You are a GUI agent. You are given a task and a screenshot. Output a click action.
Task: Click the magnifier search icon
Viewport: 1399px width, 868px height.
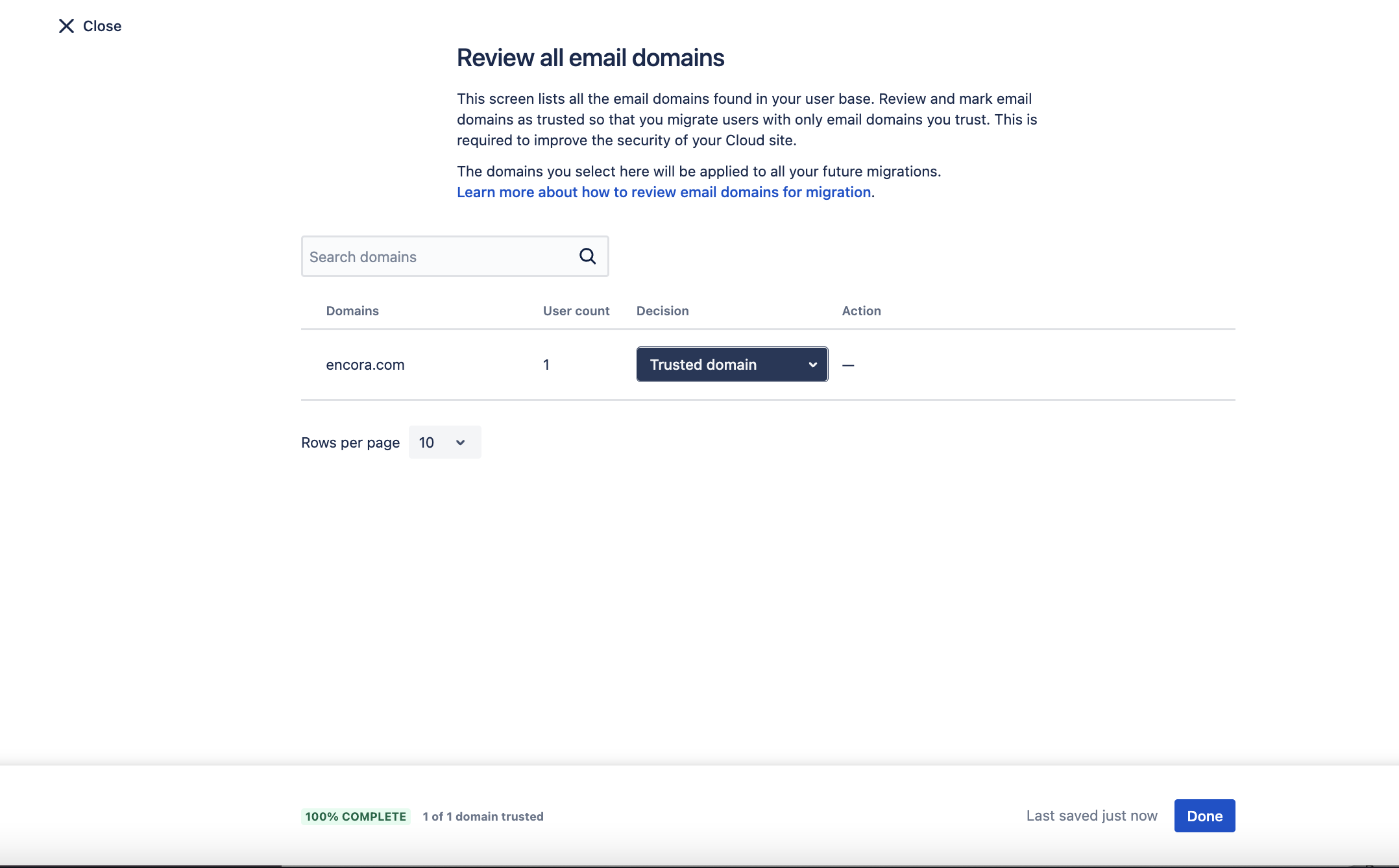click(x=587, y=256)
